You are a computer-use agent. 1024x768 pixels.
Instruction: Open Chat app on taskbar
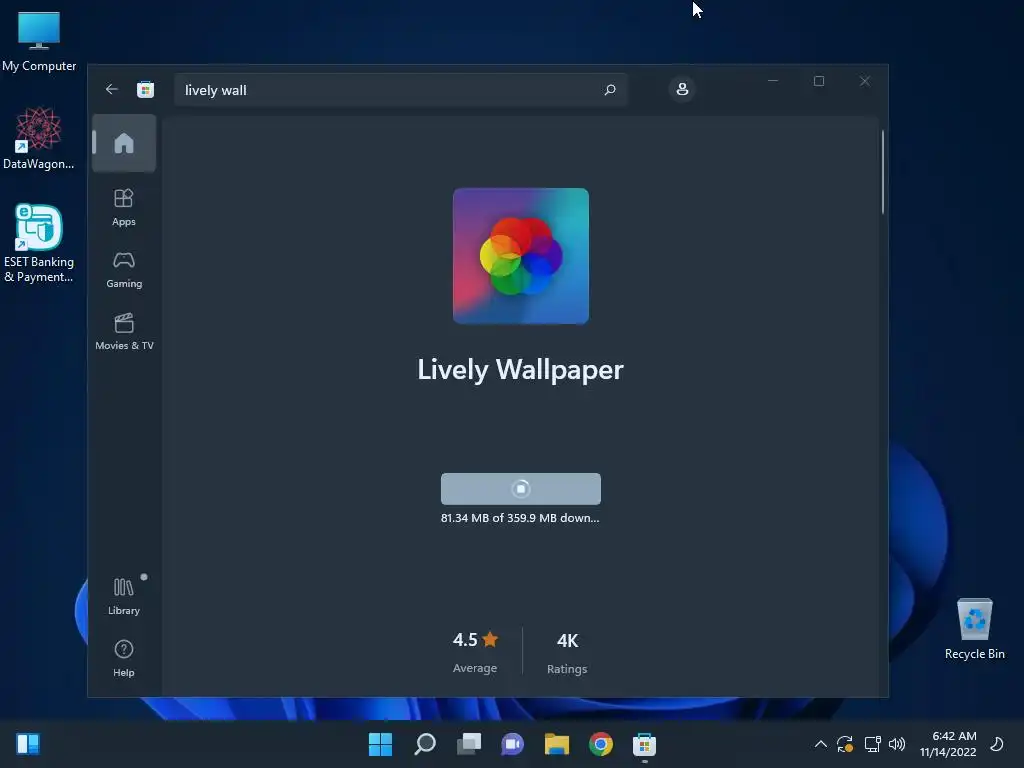click(x=513, y=744)
